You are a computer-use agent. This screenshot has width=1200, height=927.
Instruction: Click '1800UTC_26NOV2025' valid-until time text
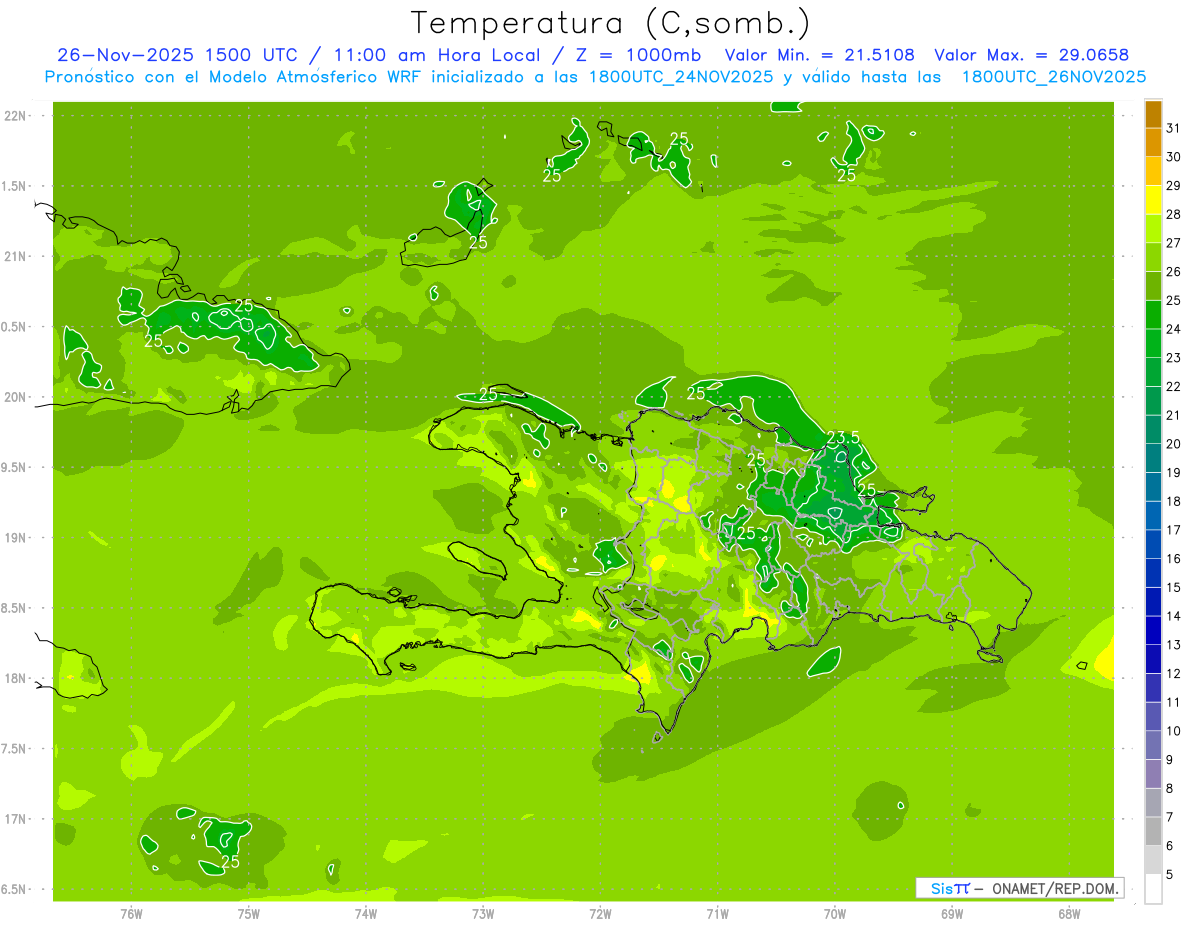[x=1054, y=77]
